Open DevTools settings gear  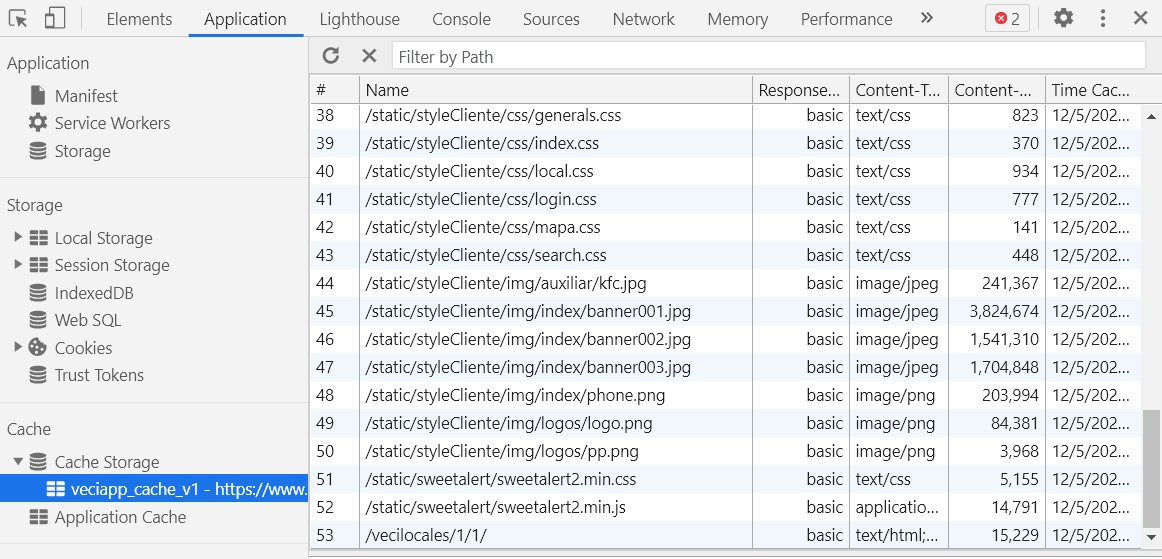click(x=1064, y=18)
